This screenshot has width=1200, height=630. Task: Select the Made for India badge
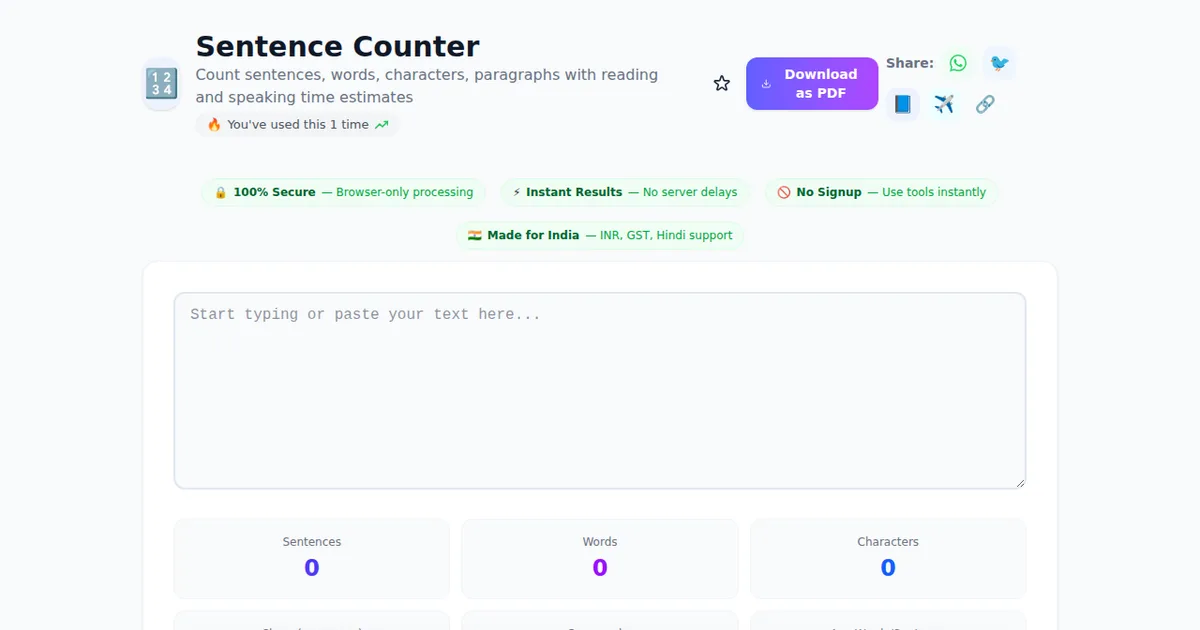pos(600,235)
